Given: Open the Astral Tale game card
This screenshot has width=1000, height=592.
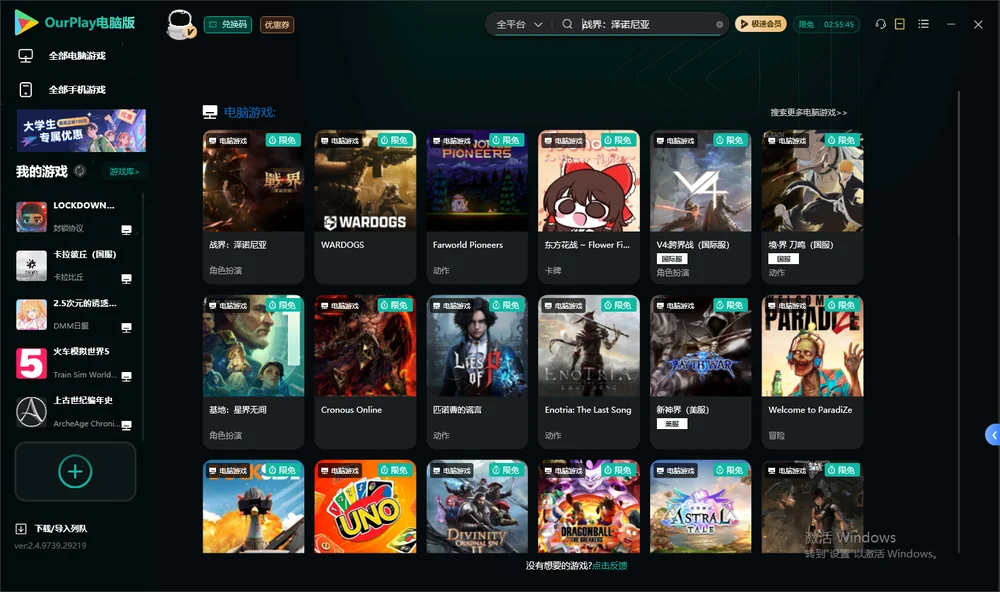Looking at the screenshot, I should [x=701, y=507].
